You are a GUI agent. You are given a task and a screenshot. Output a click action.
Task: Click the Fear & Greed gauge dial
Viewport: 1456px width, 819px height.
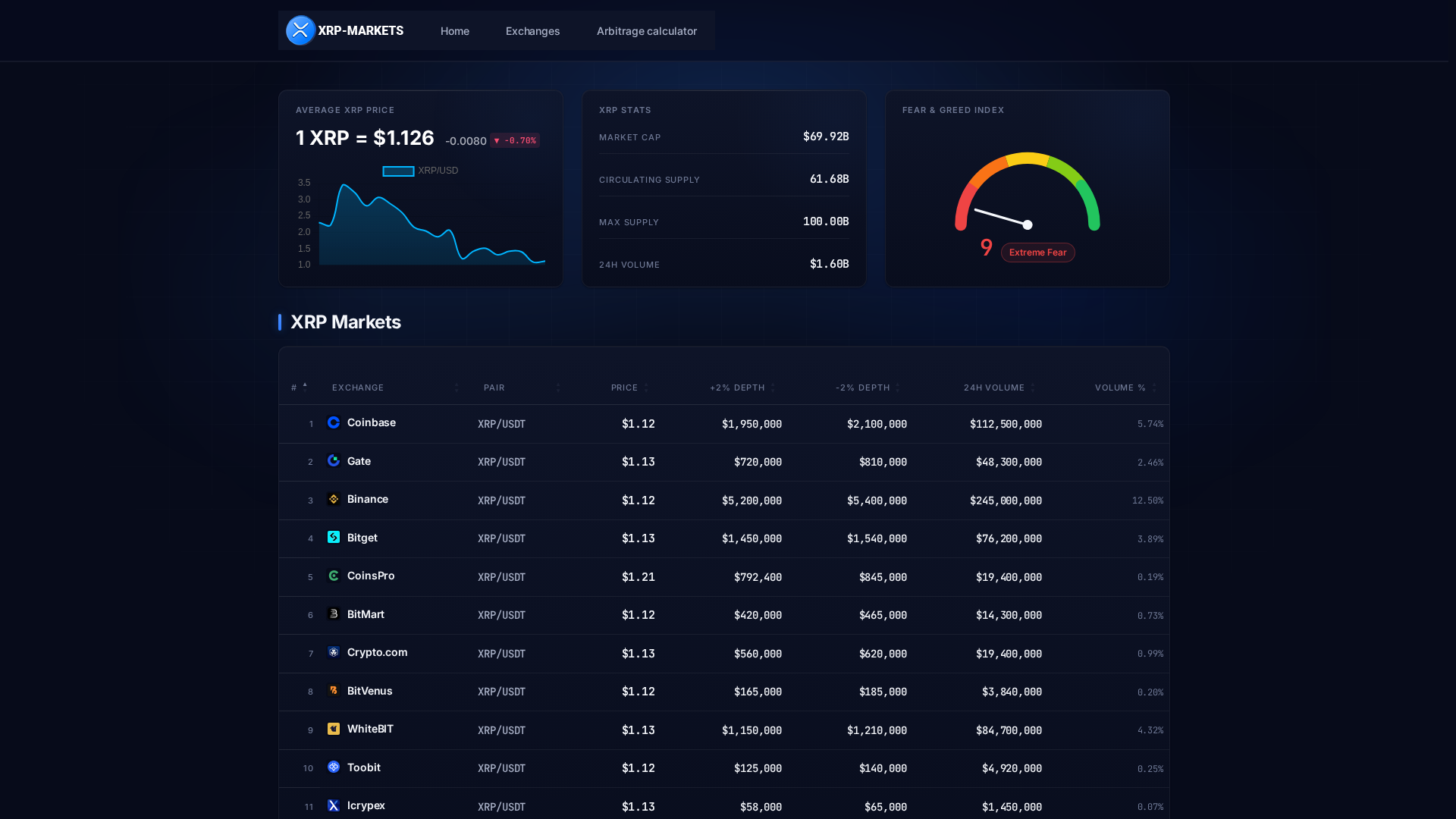pos(1028,191)
